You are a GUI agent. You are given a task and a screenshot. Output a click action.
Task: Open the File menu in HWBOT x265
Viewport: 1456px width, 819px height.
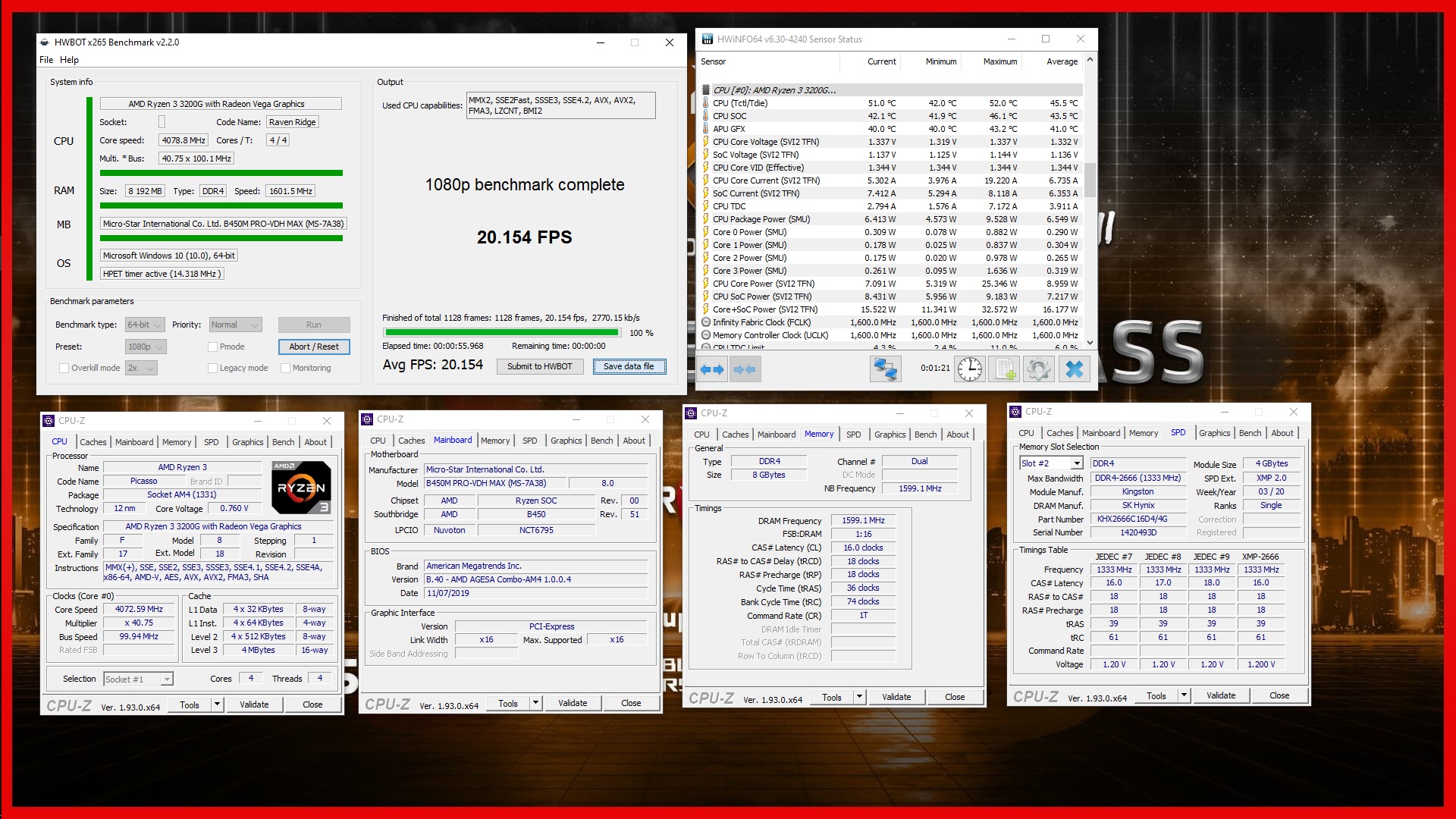[x=46, y=60]
